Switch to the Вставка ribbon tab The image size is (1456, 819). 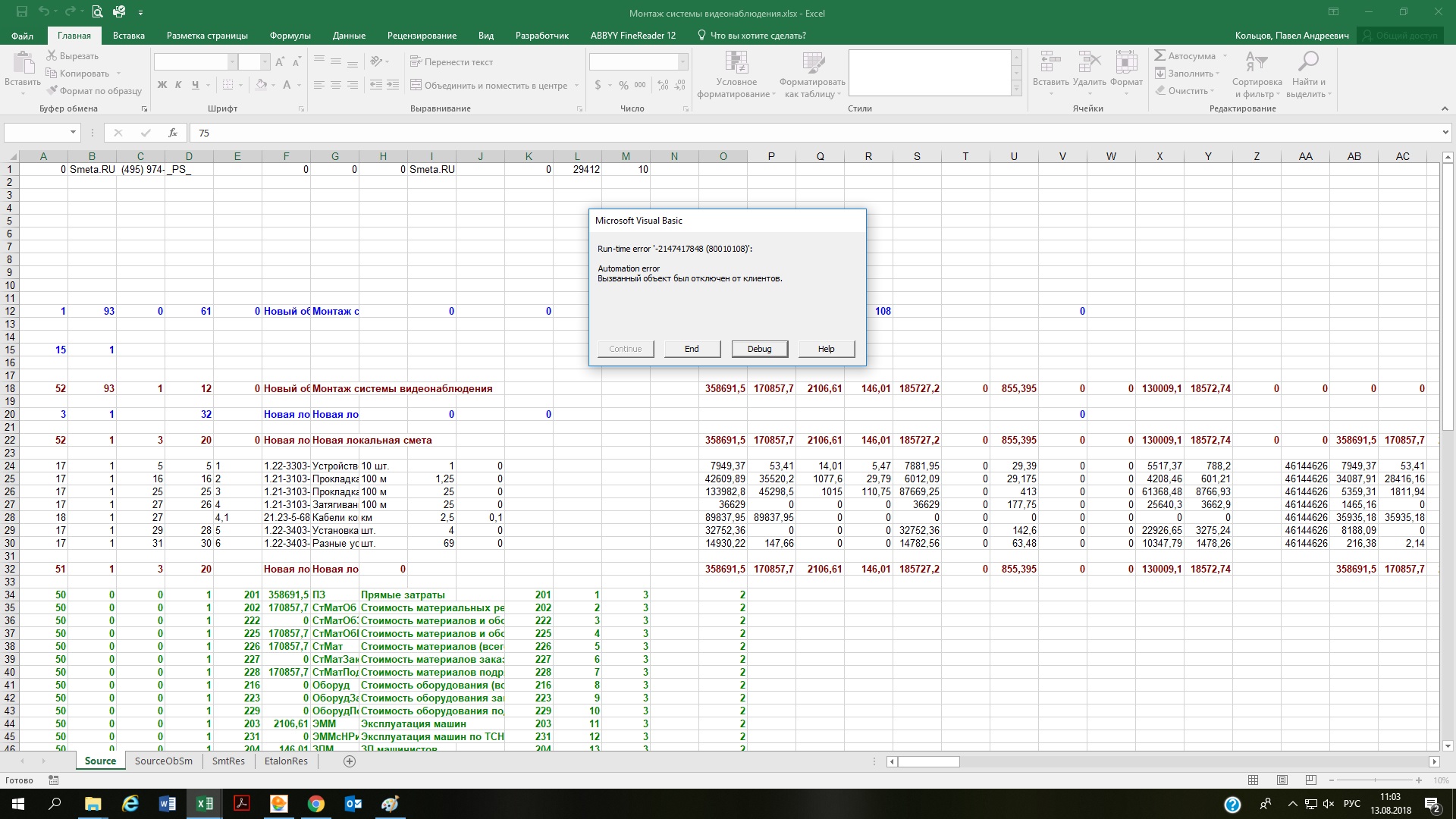129,36
